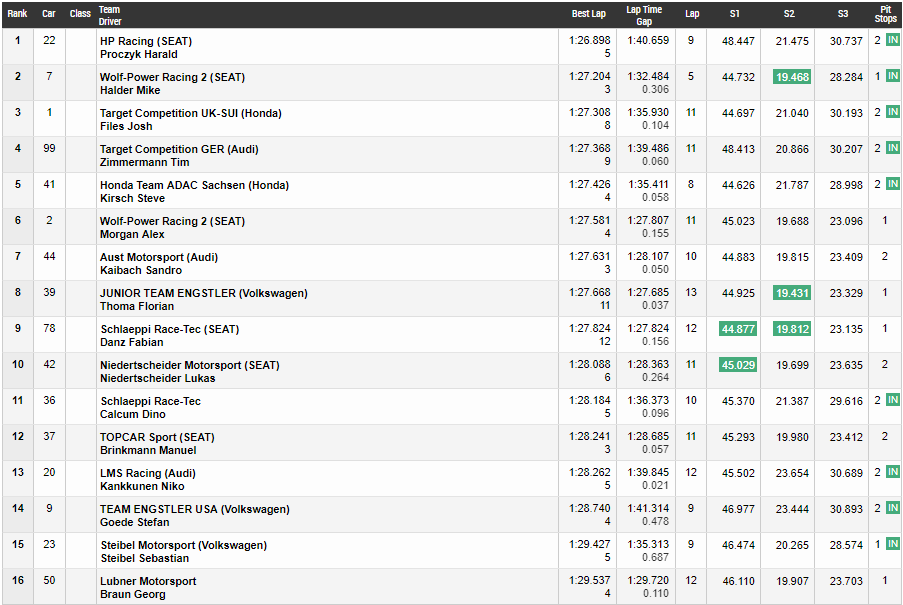
Task: Click the green highlighted 19.431 S2 time
Action: (x=792, y=293)
